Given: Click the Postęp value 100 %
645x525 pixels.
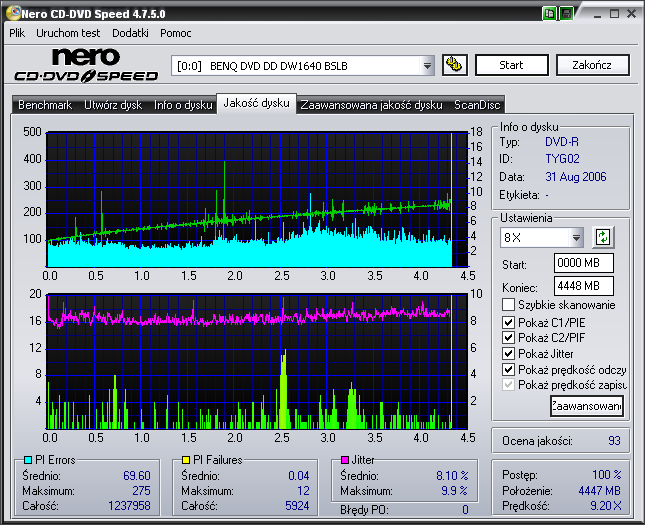Looking at the screenshot, I should [607, 475].
